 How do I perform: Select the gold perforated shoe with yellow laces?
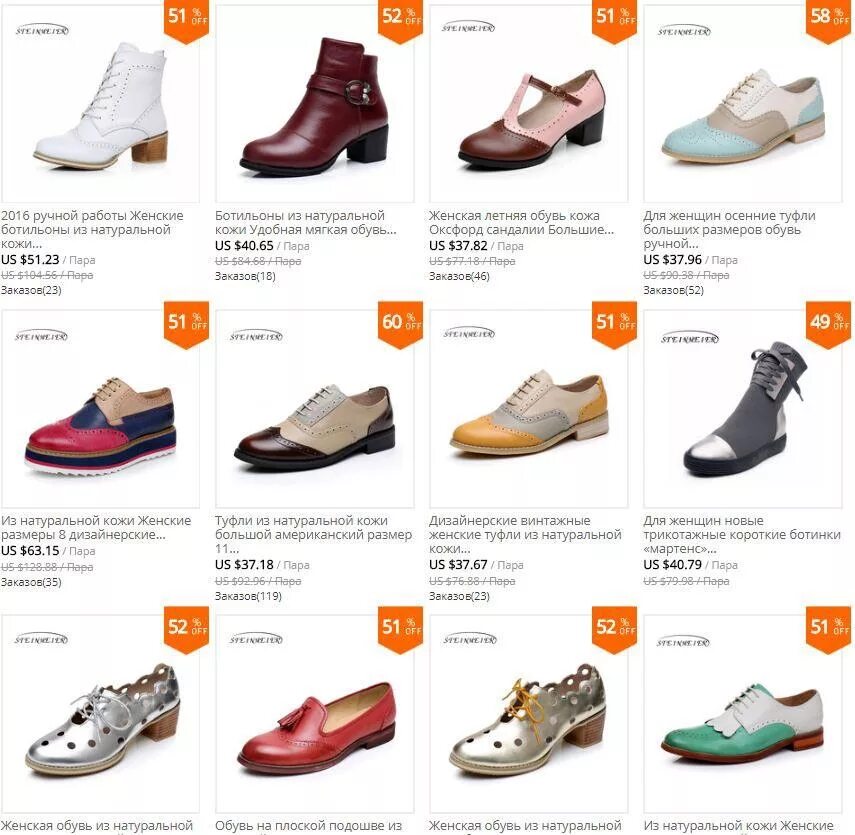pos(528,714)
